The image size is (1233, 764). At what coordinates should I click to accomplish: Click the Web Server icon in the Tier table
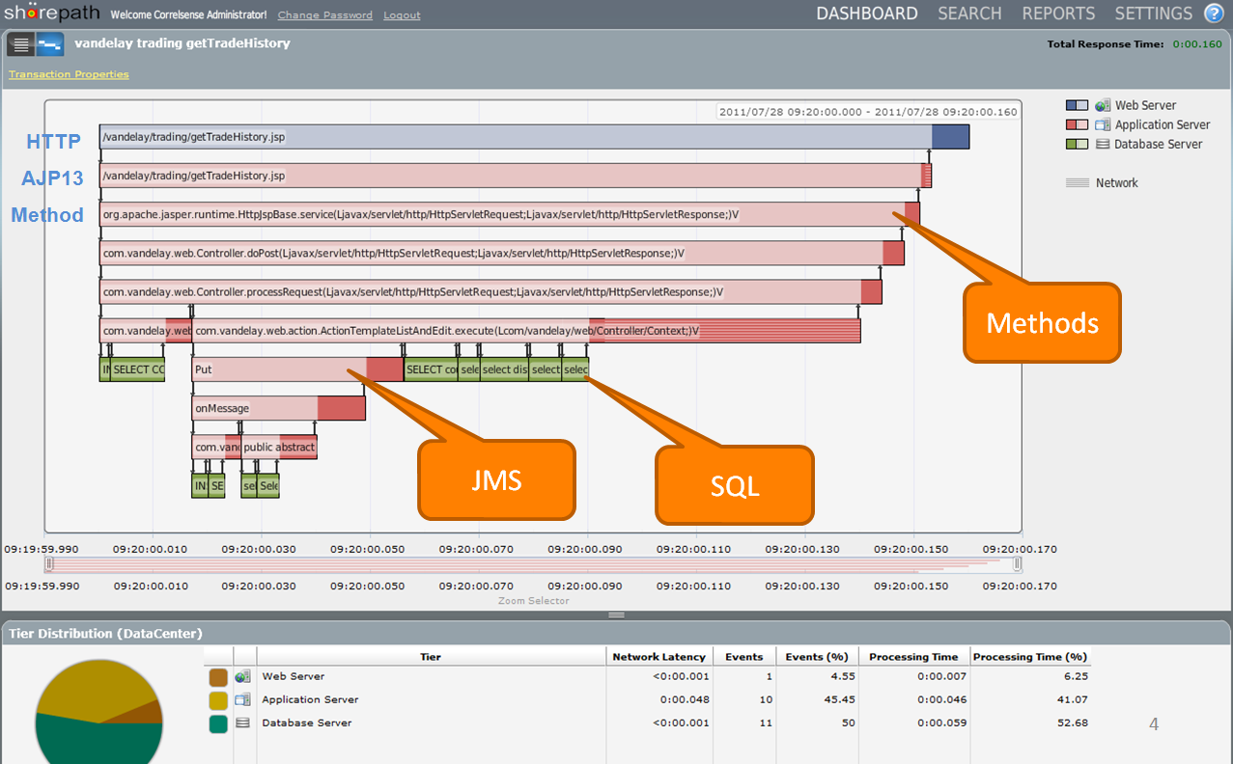click(243, 677)
